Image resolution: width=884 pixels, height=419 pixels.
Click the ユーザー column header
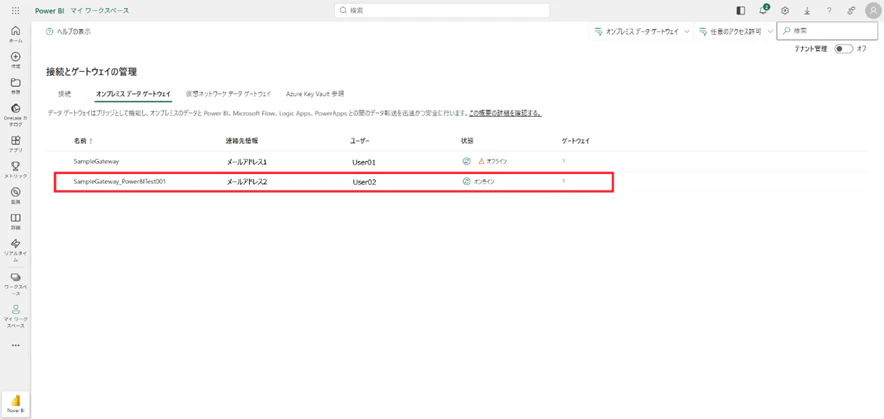tap(359, 140)
